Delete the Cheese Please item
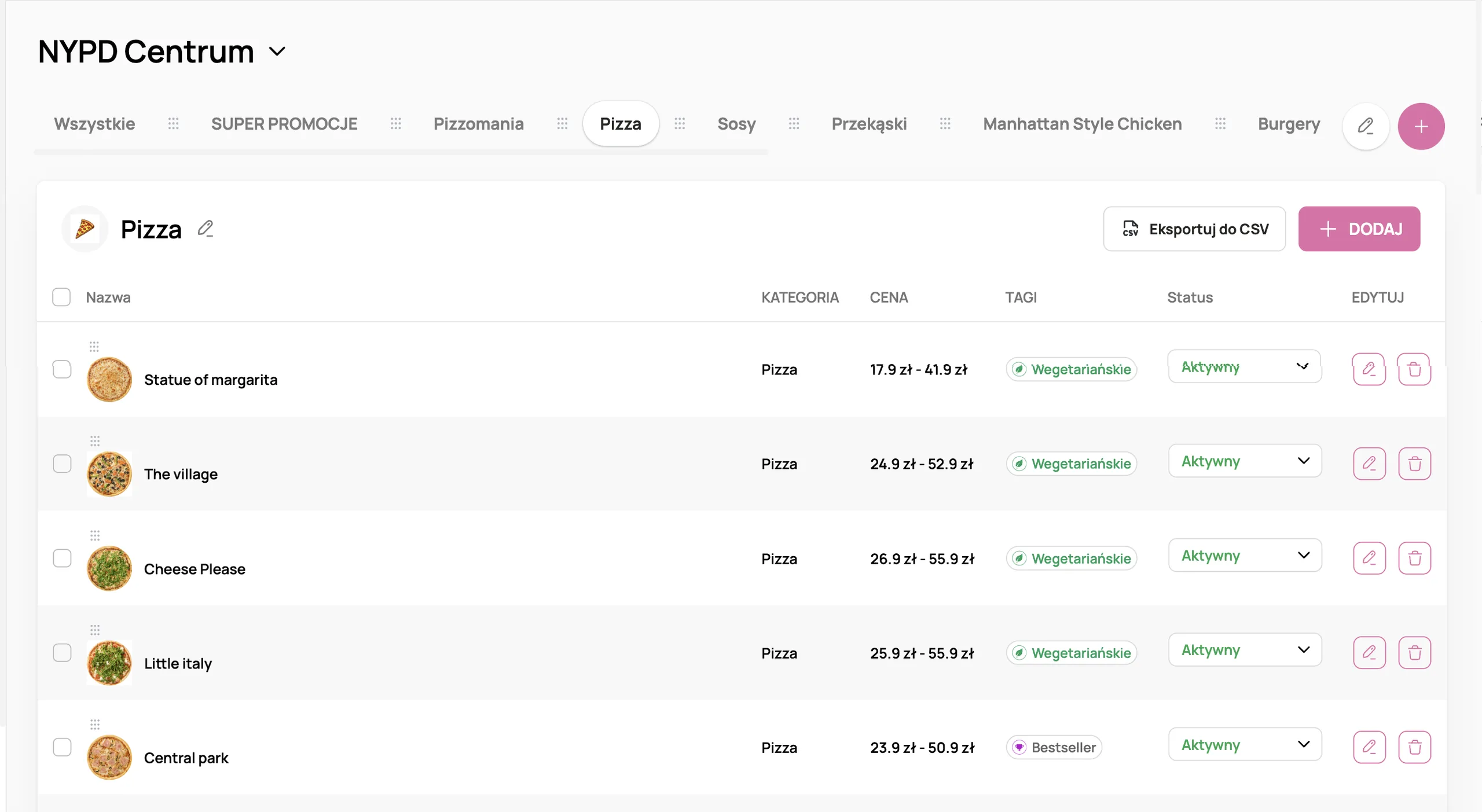 click(1414, 558)
